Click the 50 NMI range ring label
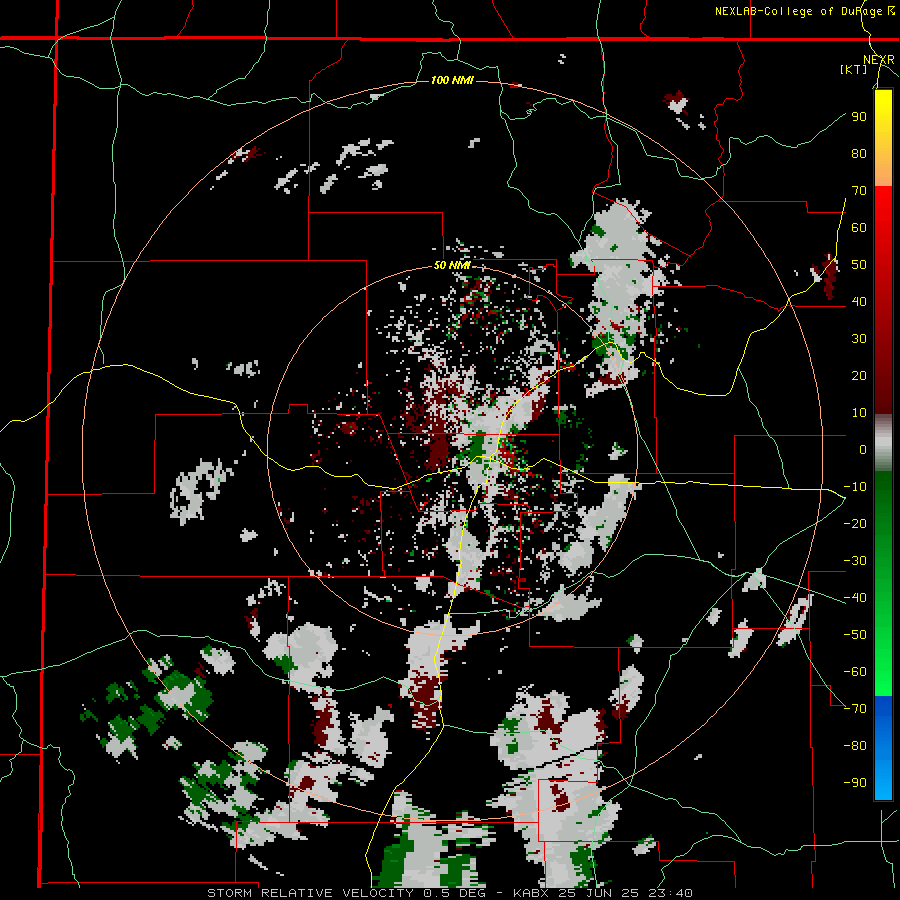 452,265
